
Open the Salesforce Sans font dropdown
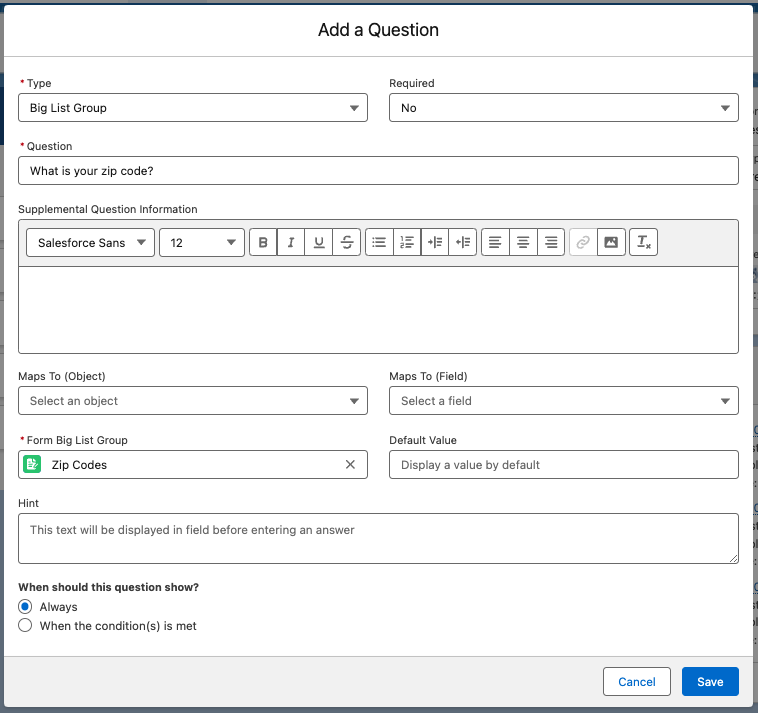[x=90, y=243]
